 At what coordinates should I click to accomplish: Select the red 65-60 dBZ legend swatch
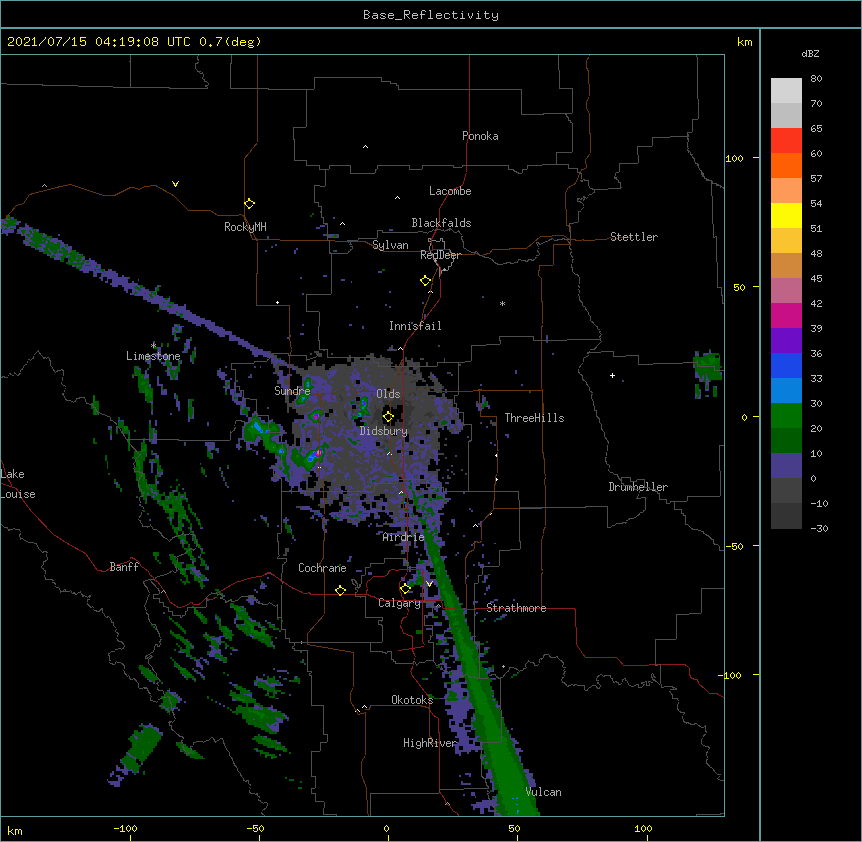pos(786,141)
